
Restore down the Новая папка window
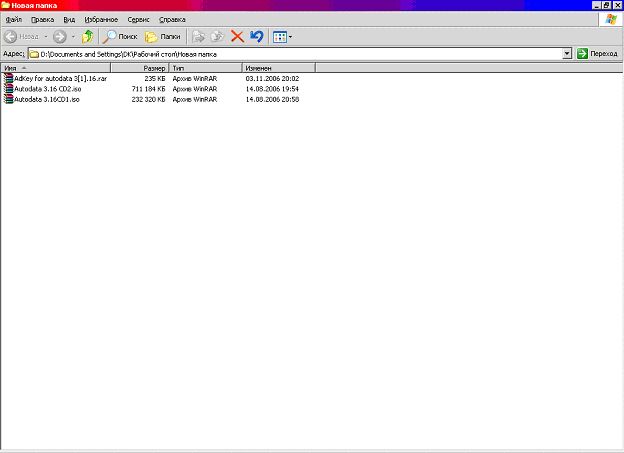pyautogui.click(x=606, y=5)
